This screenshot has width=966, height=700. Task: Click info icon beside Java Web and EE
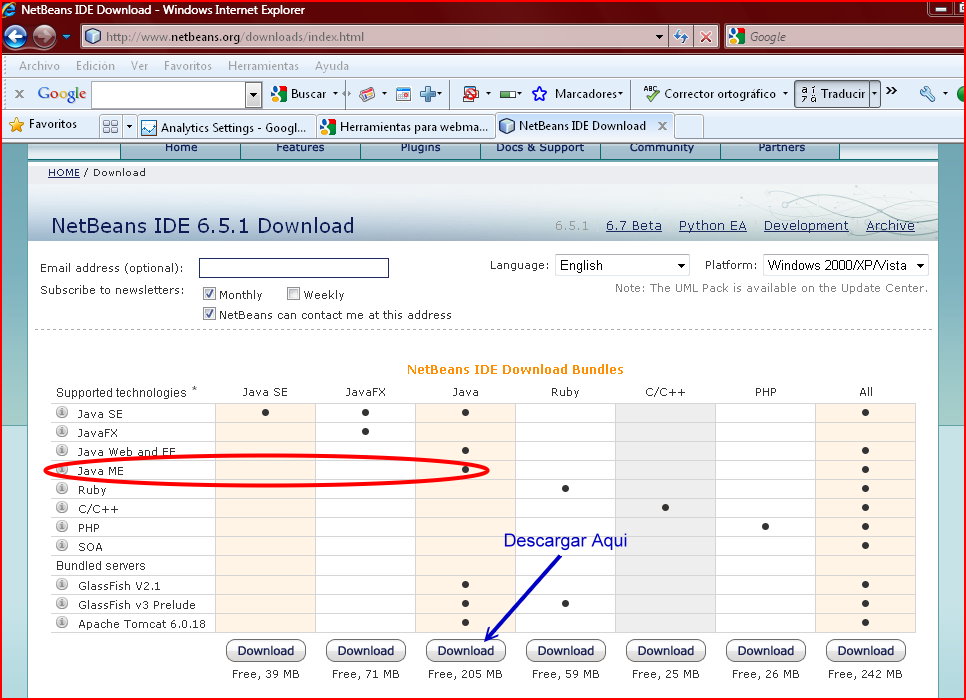click(62, 450)
